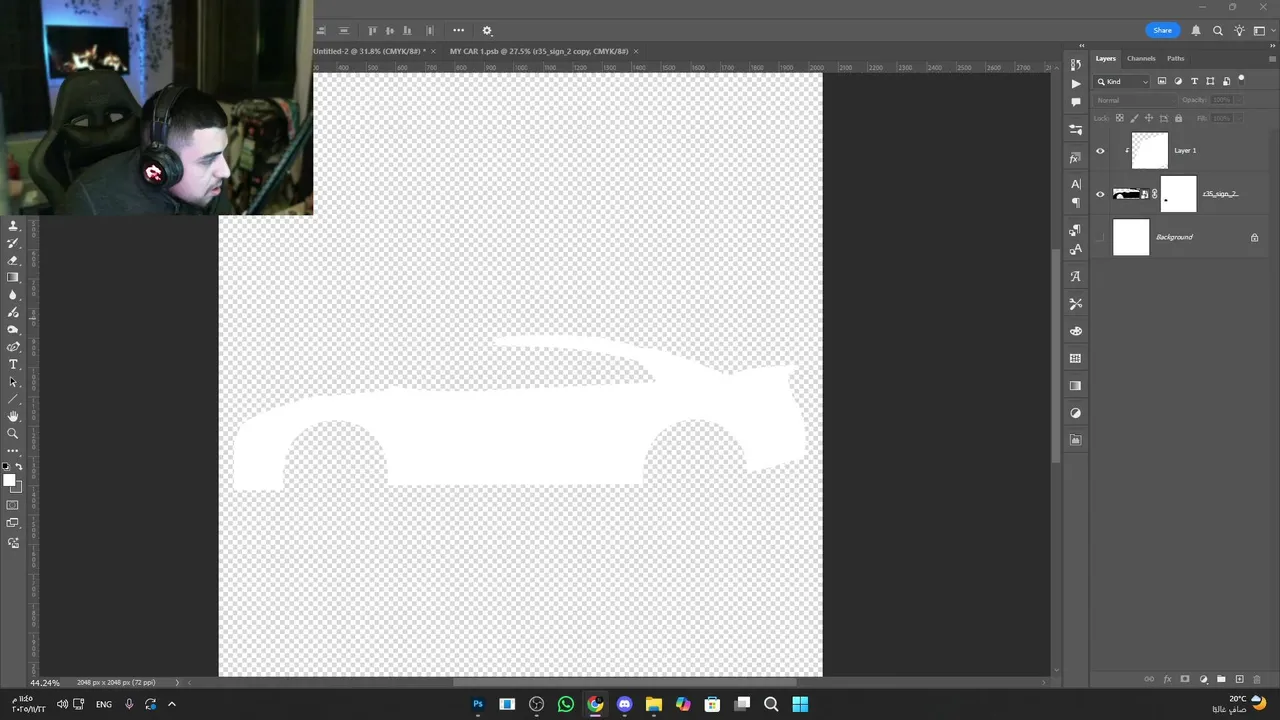Swap foreground and background colors
This screenshot has width=1280, height=720.
pyautogui.click(x=19, y=467)
